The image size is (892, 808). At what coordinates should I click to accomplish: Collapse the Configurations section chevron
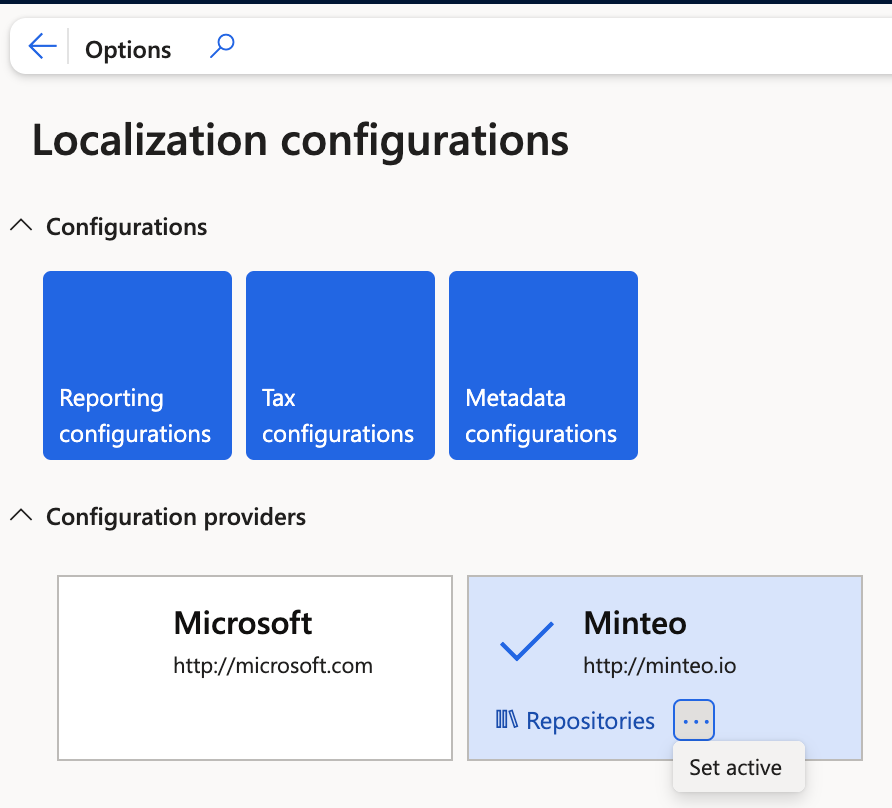click(21, 227)
